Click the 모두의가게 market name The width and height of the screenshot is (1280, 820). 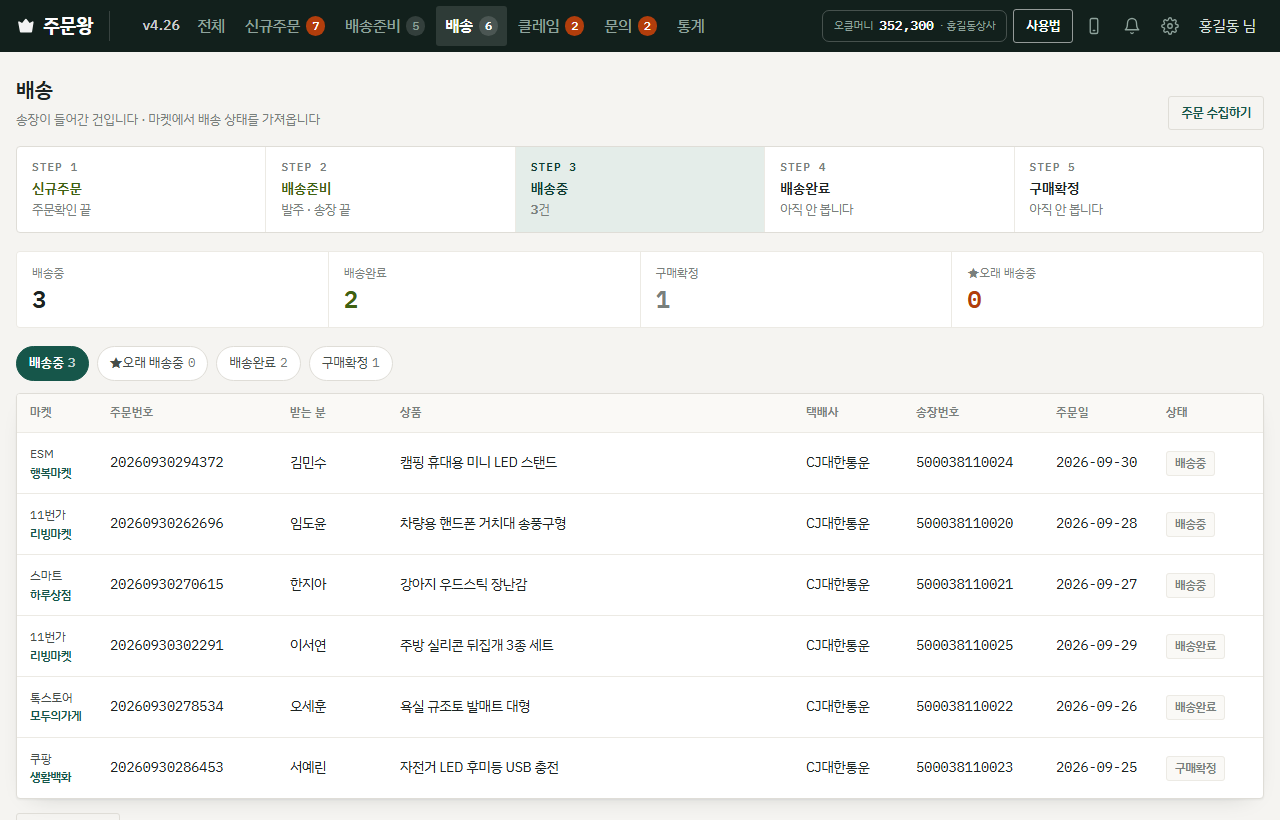point(56,717)
